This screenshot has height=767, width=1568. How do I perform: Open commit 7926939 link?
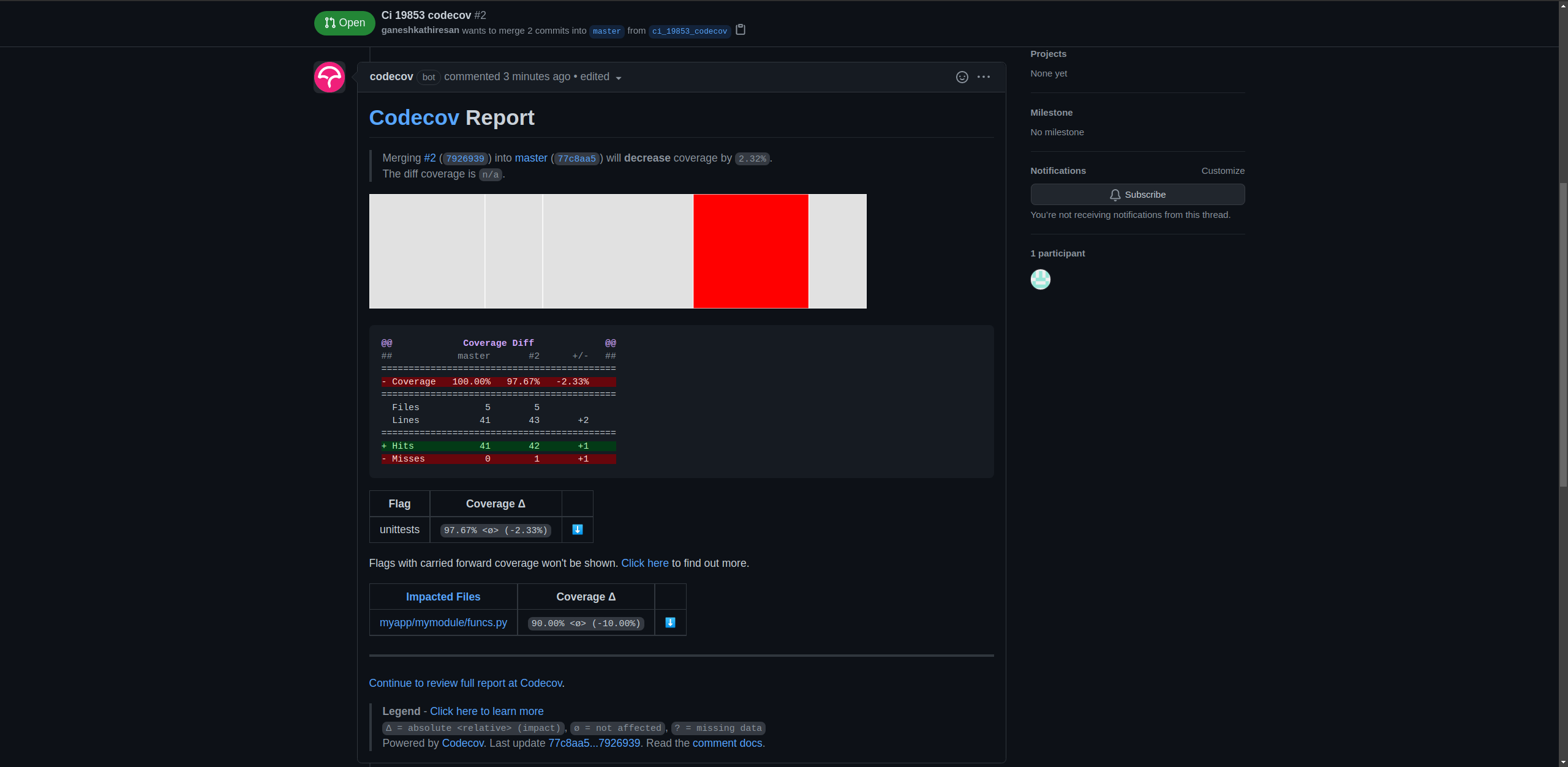(465, 159)
